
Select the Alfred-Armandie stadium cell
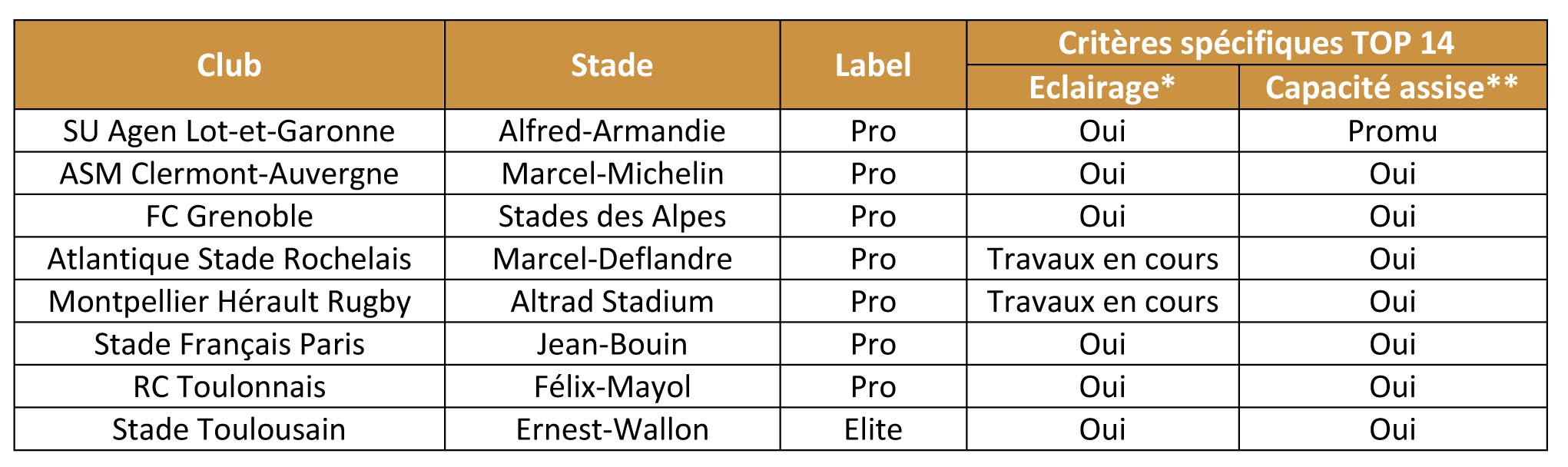click(612, 131)
